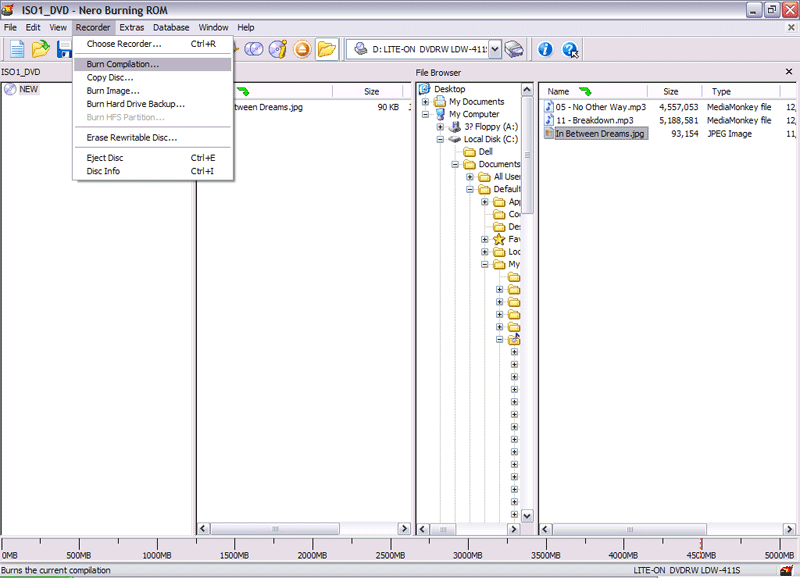Select Burn Image in Recorder menu

(153, 91)
